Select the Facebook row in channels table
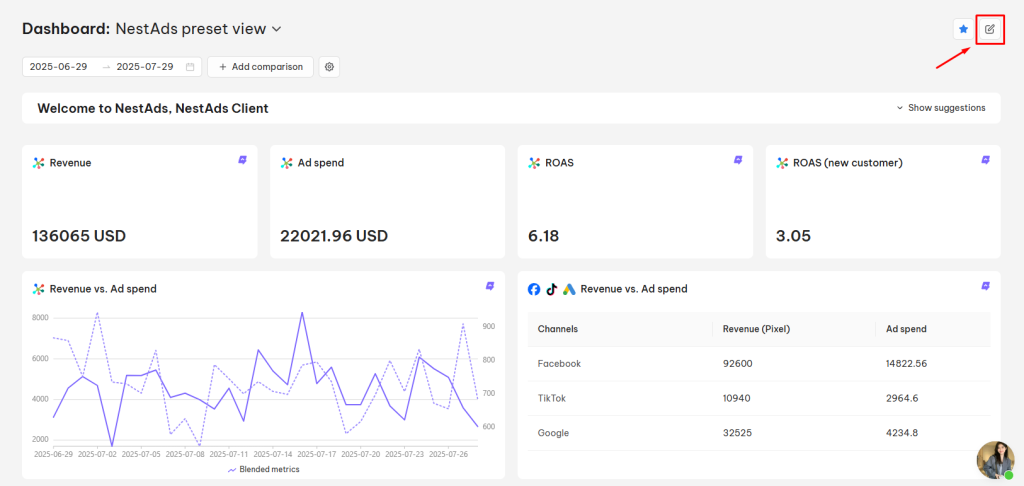The width and height of the screenshot is (1024, 486). pyautogui.click(x=759, y=364)
